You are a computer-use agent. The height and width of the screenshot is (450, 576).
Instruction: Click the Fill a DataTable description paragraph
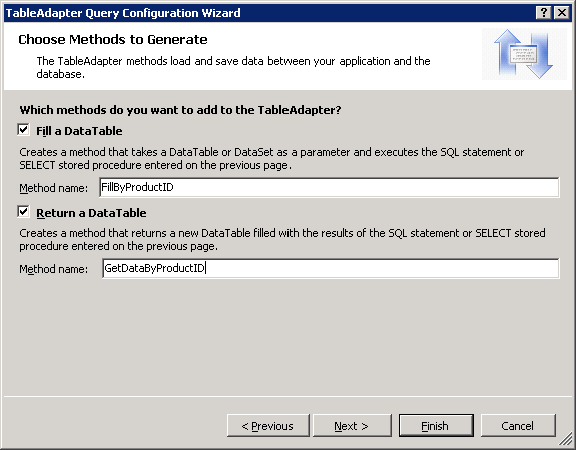click(271, 159)
